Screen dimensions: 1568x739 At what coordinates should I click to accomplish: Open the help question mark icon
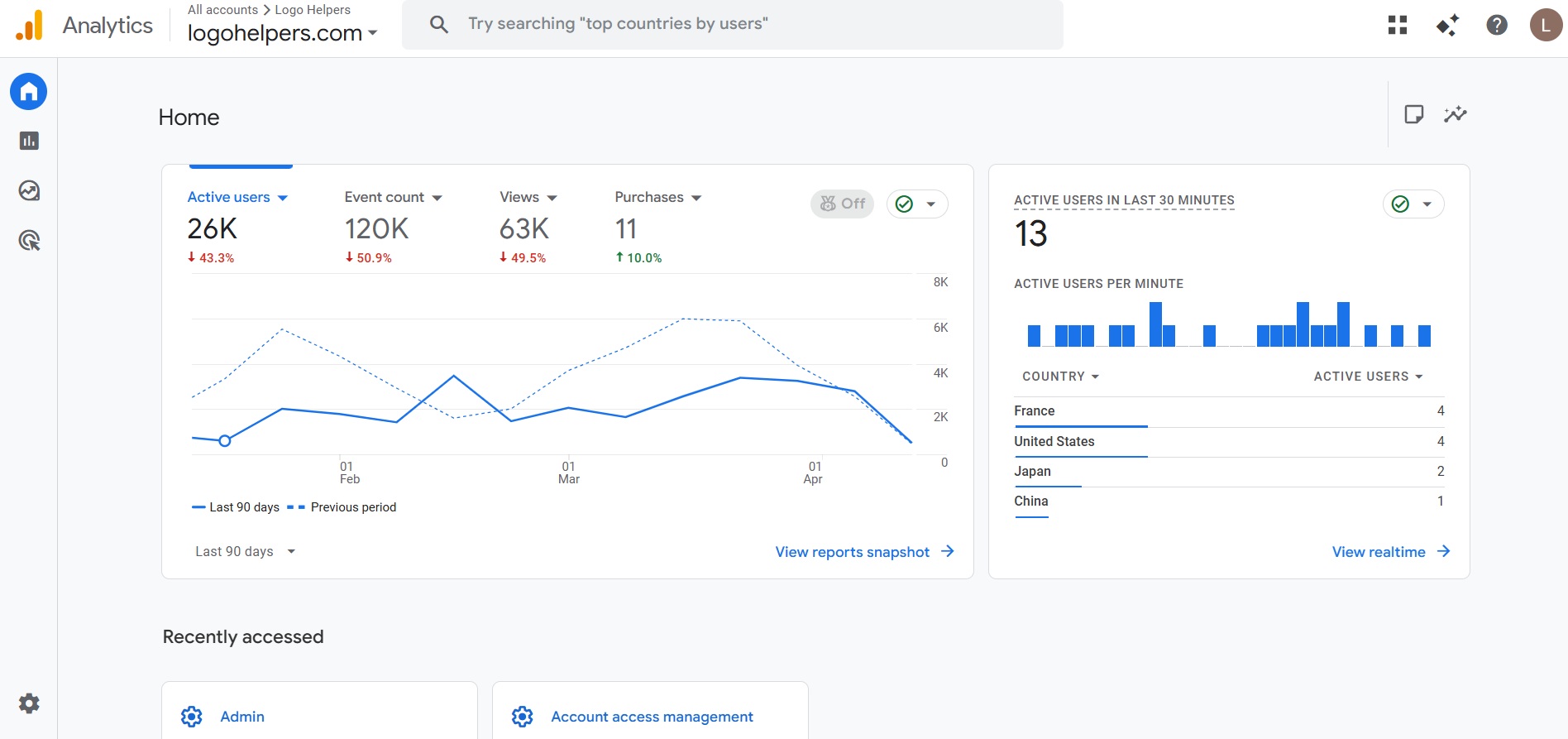click(1497, 25)
